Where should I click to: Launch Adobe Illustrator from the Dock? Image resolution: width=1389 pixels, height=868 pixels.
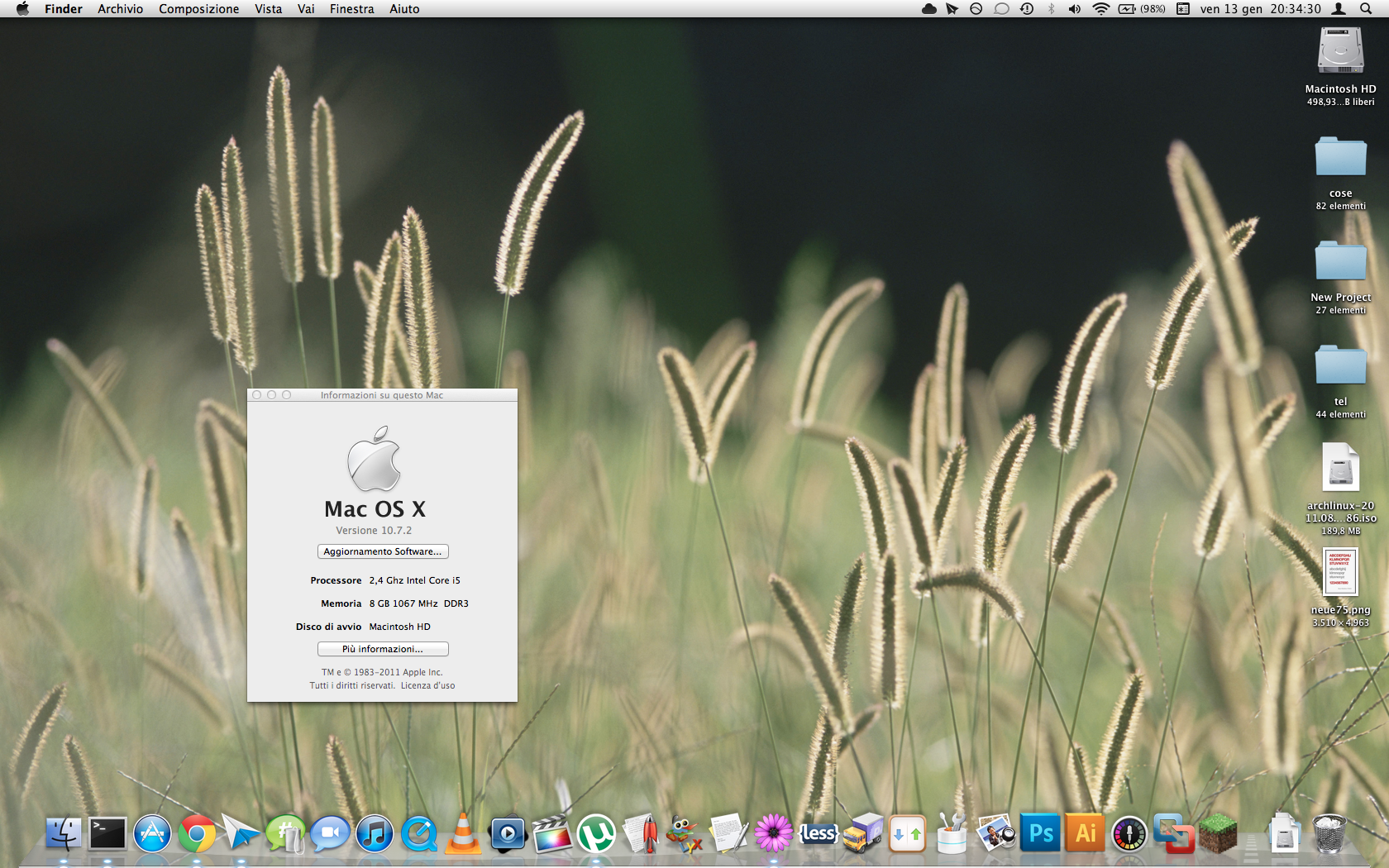pyautogui.click(x=1086, y=833)
